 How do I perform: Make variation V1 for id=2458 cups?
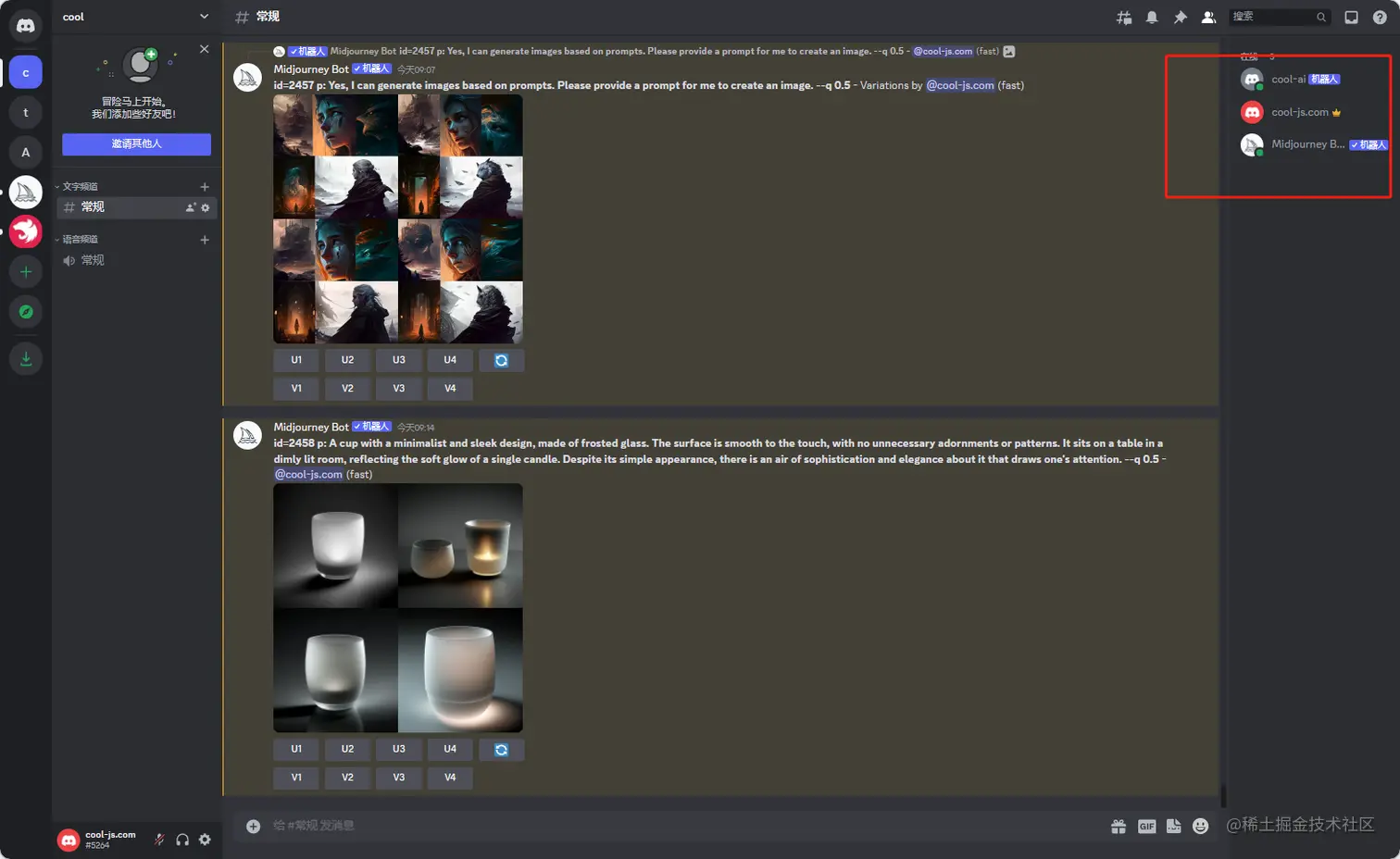pyautogui.click(x=296, y=778)
